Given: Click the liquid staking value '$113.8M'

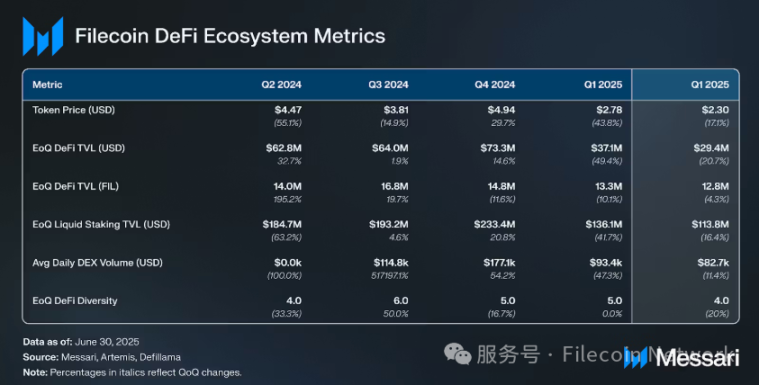Looking at the screenshot, I should tap(710, 225).
